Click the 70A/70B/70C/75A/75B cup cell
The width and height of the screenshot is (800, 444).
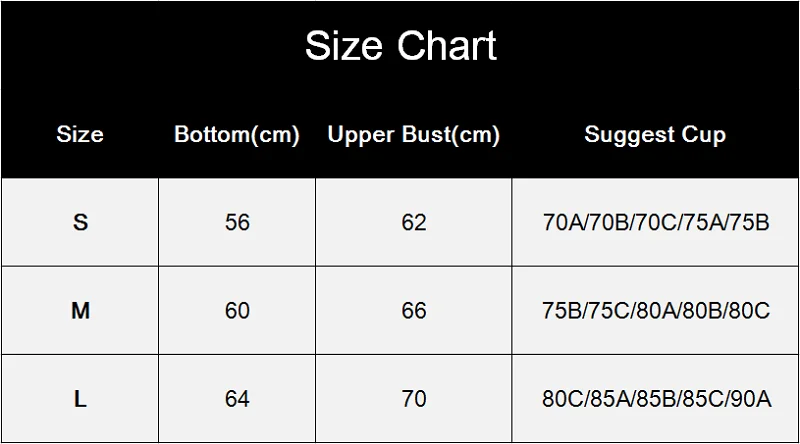coord(656,222)
